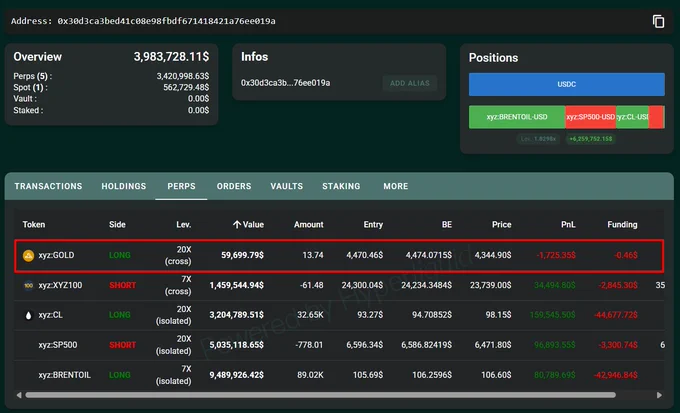
Task: Sort by BE column header
Action: coord(447,225)
